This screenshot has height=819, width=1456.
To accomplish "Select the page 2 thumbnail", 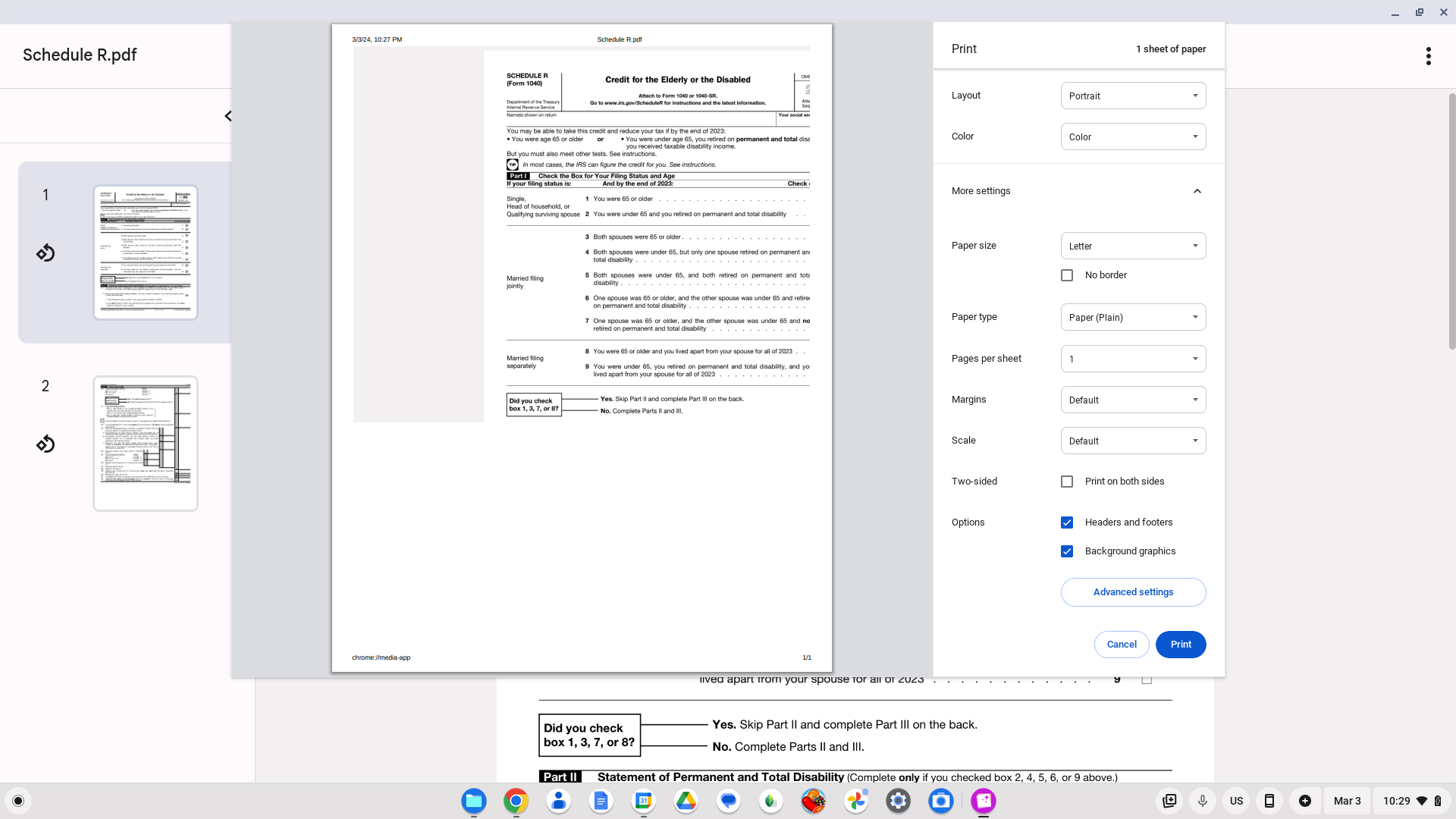I will (x=146, y=444).
